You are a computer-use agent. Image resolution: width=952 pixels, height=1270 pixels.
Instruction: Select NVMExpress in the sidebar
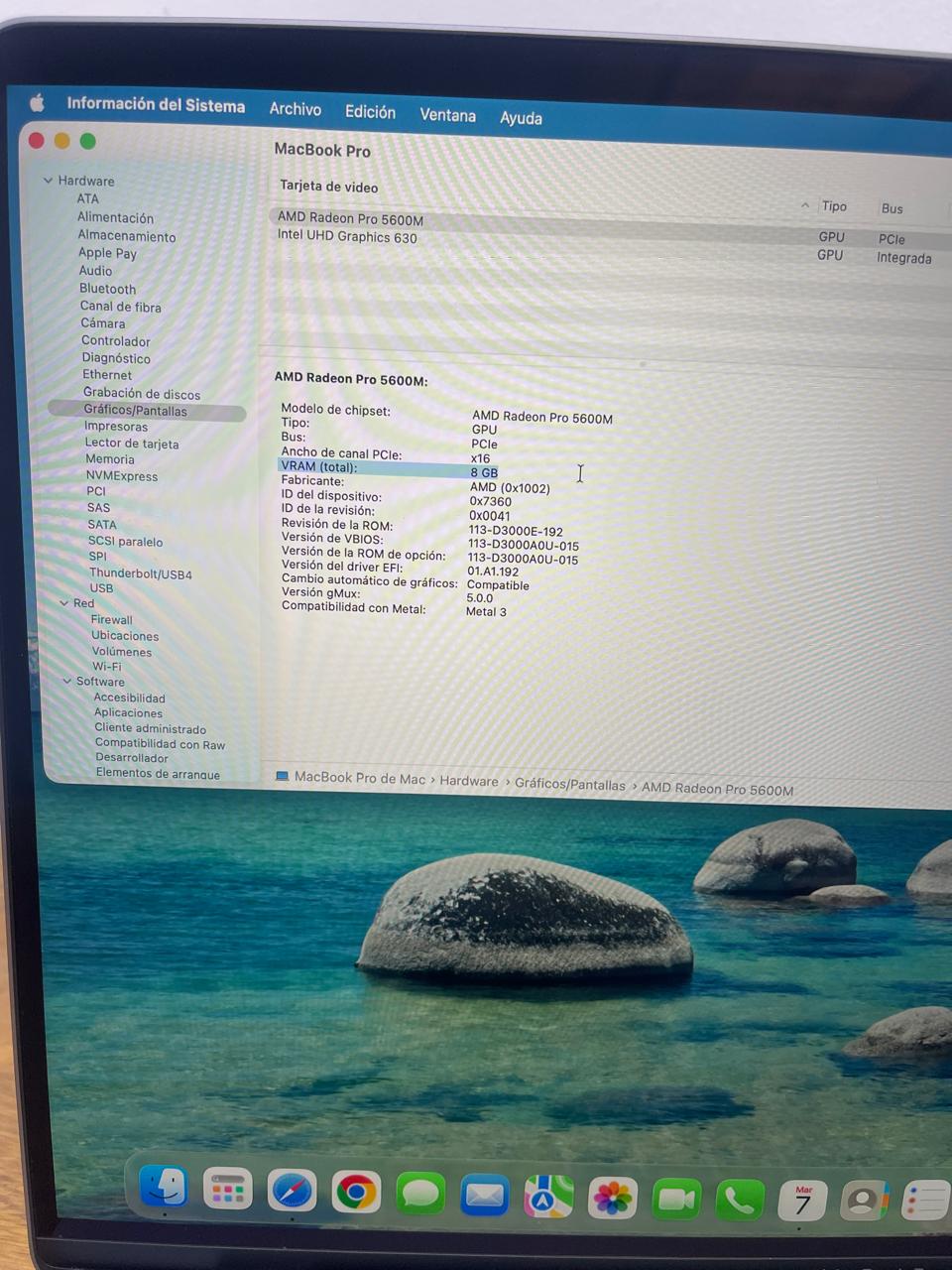click(x=122, y=476)
